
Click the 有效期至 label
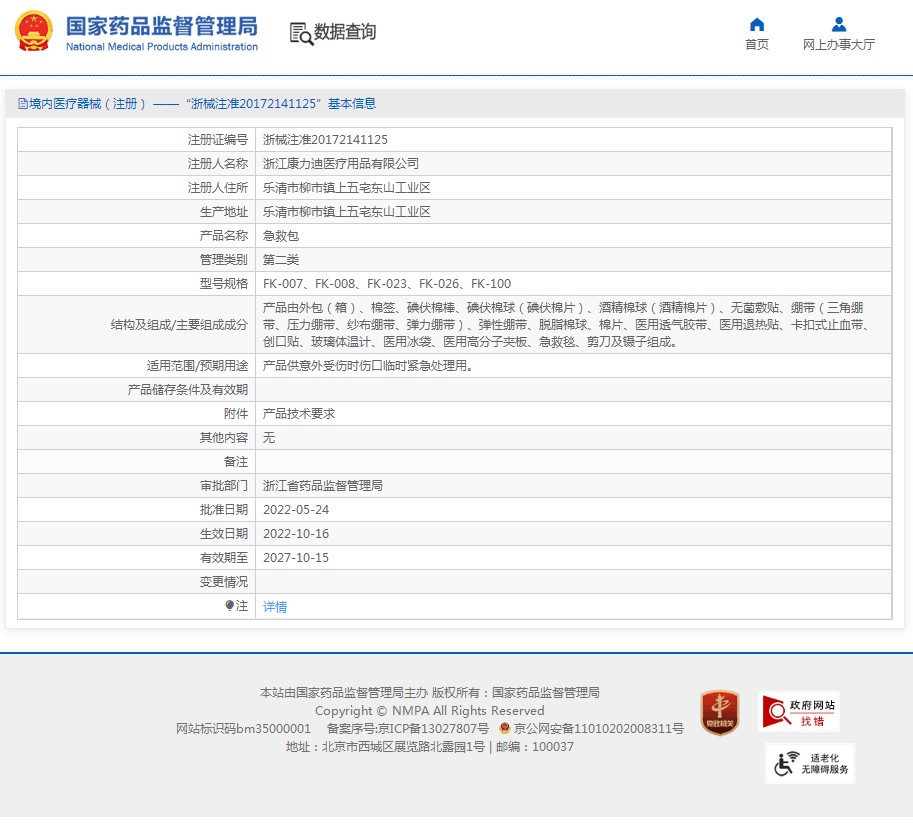(x=224, y=558)
